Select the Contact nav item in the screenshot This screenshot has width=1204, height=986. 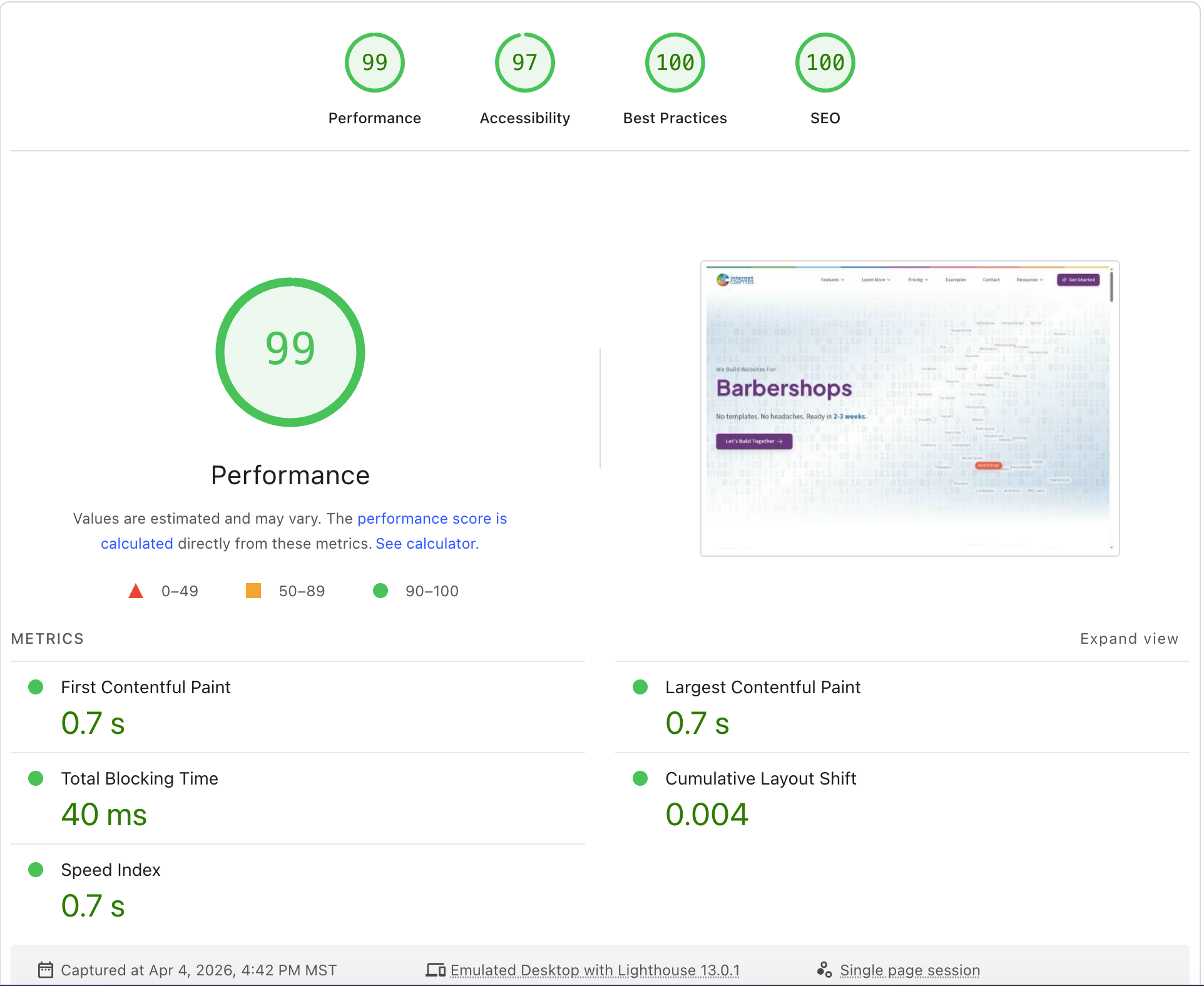[991, 280]
